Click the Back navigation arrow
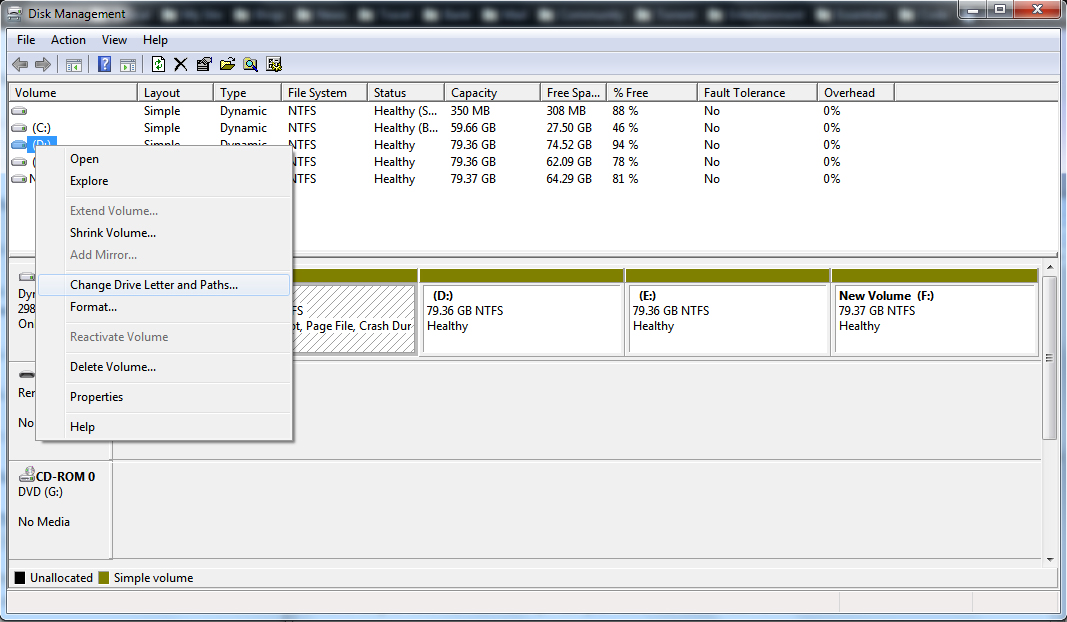 pos(19,64)
